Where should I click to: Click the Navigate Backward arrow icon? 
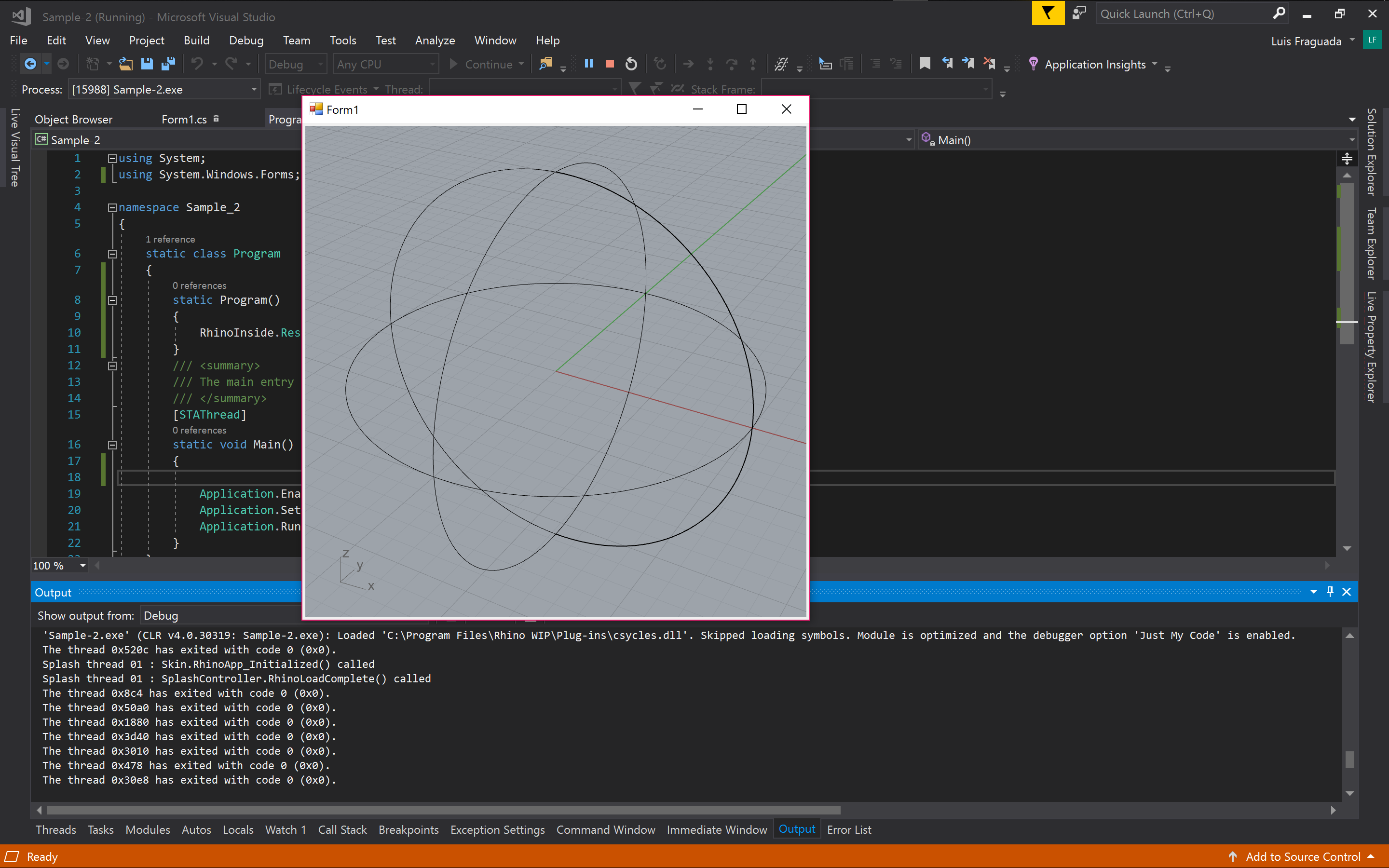pos(30,64)
